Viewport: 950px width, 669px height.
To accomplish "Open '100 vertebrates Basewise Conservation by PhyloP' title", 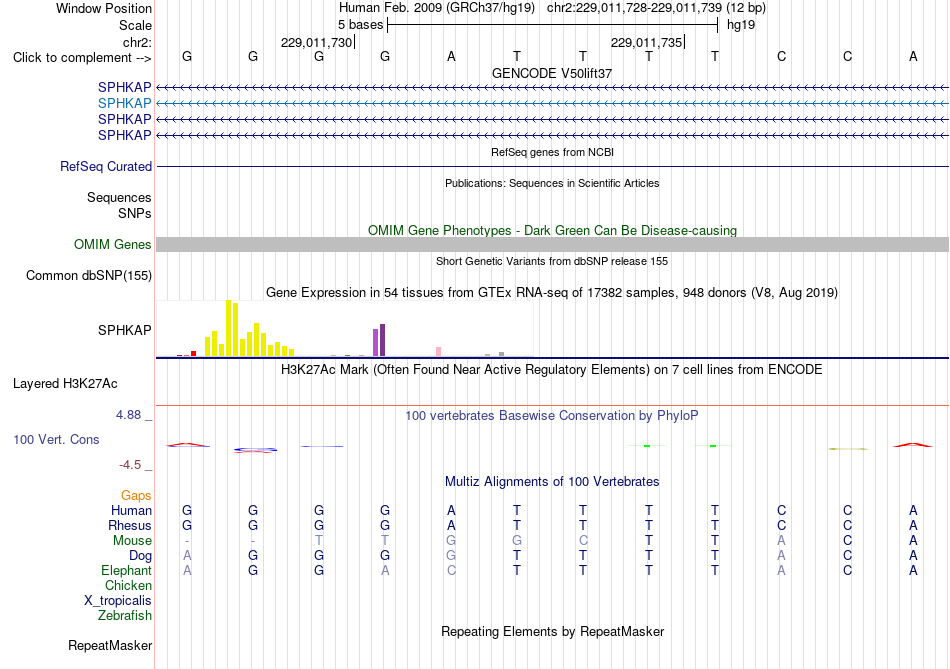I will click(552, 416).
